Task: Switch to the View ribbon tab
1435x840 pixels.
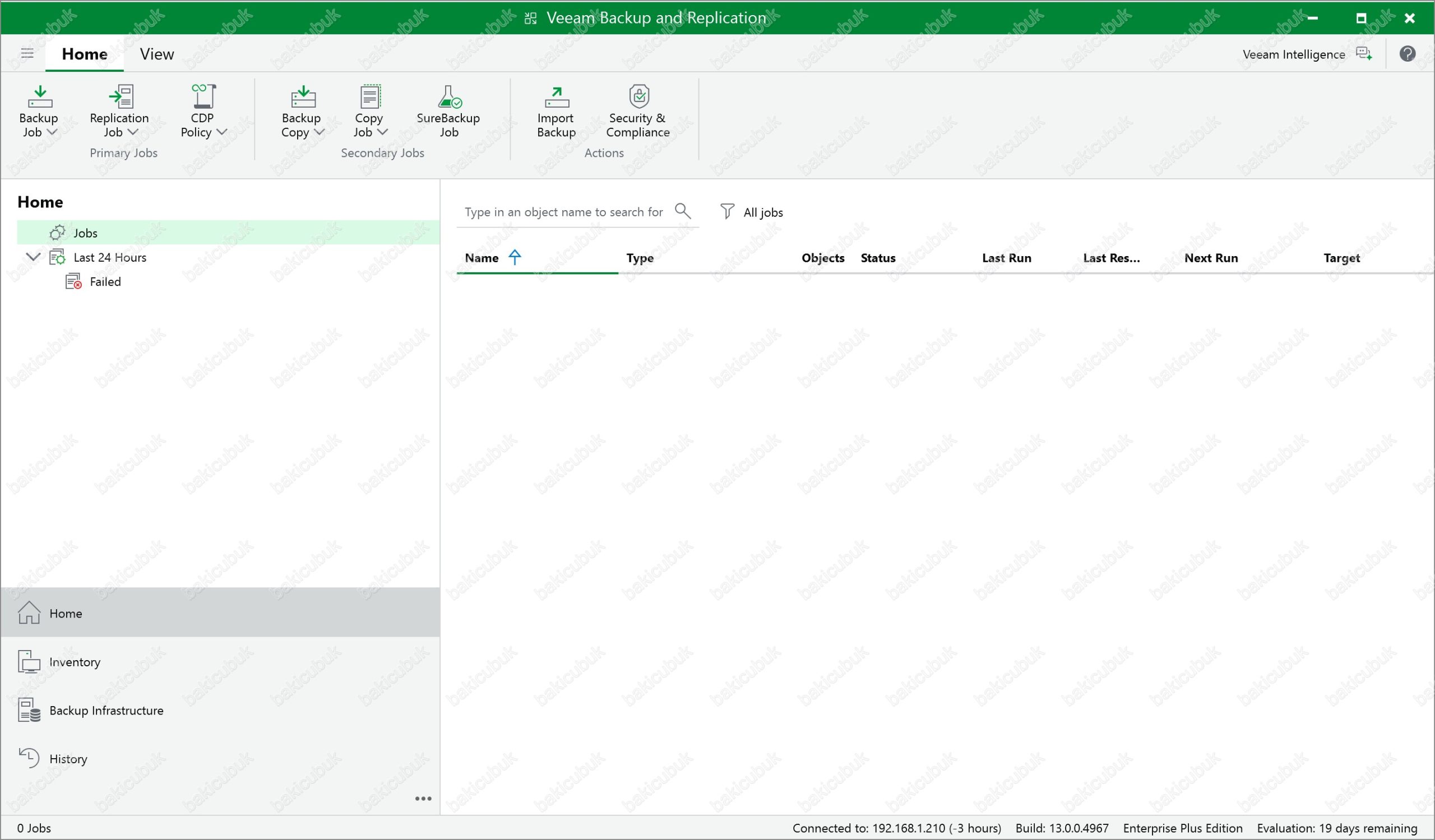Action: [x=156, y=54]
